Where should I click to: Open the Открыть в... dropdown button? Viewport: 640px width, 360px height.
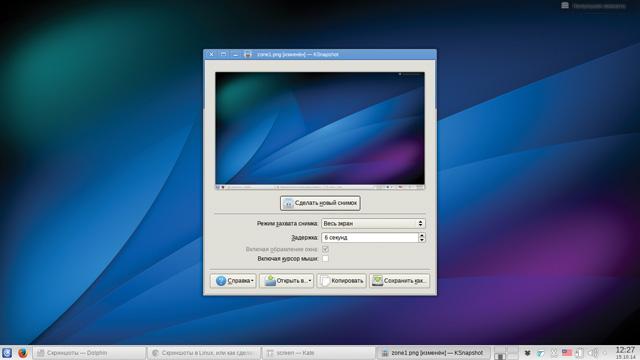pyautogui.click(x=287, y=281)
